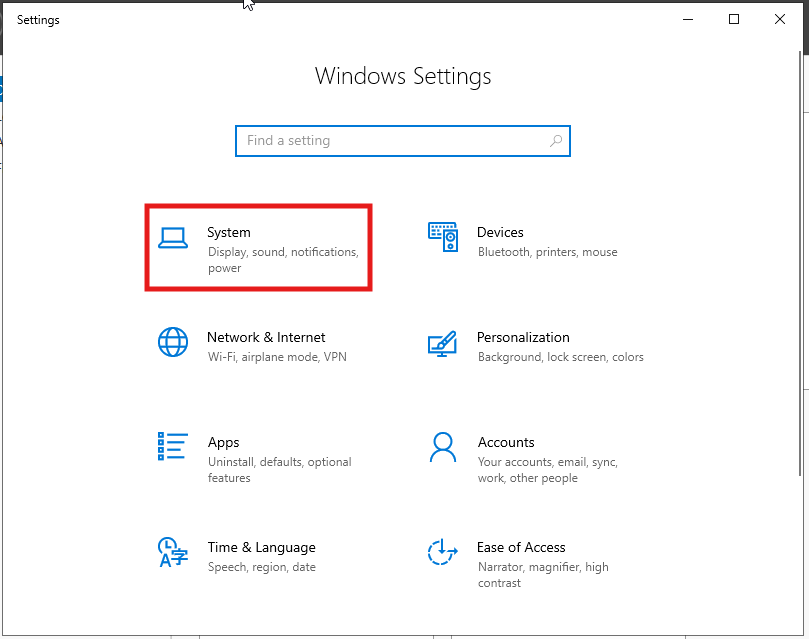The image size is (809, 639).
Task: Select the Personalization title text
Action: tap(523, 337)
